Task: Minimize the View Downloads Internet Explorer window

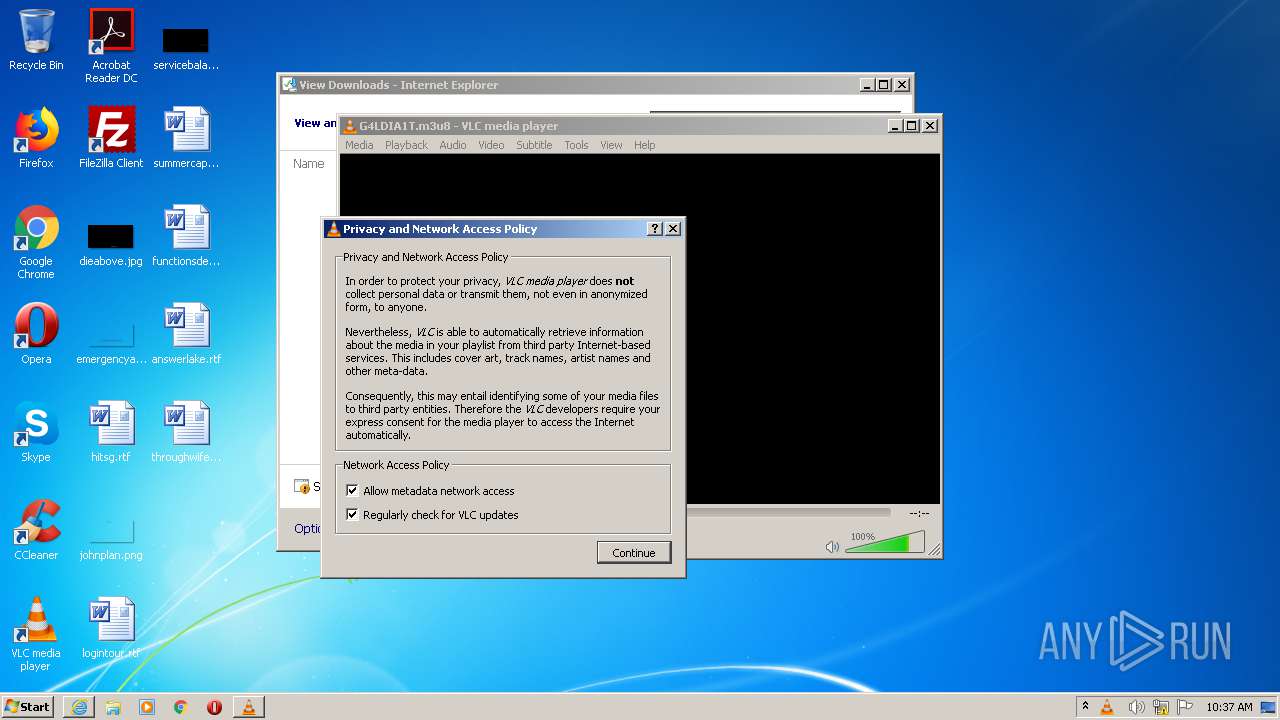Action: click(867, 85)
